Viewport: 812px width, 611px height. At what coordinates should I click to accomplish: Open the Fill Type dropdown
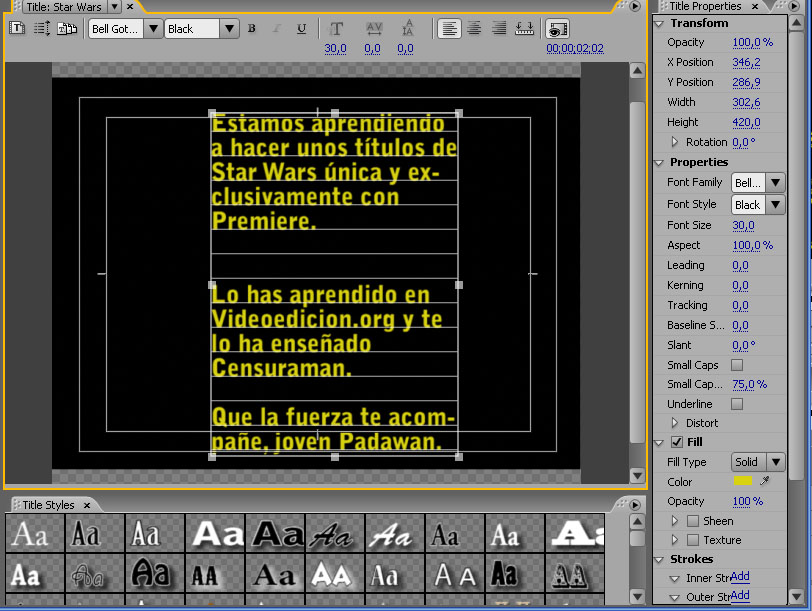tap(758, 462)
